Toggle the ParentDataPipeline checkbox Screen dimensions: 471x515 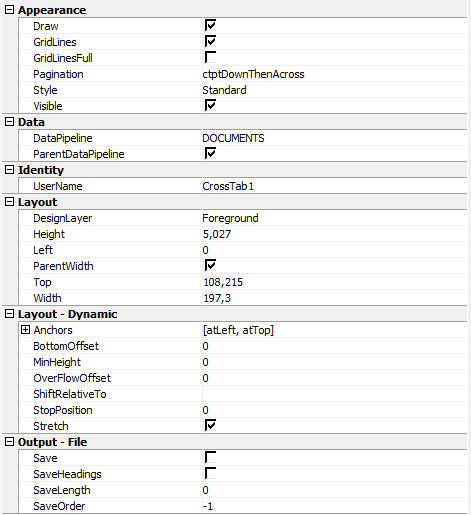point(210,153)
